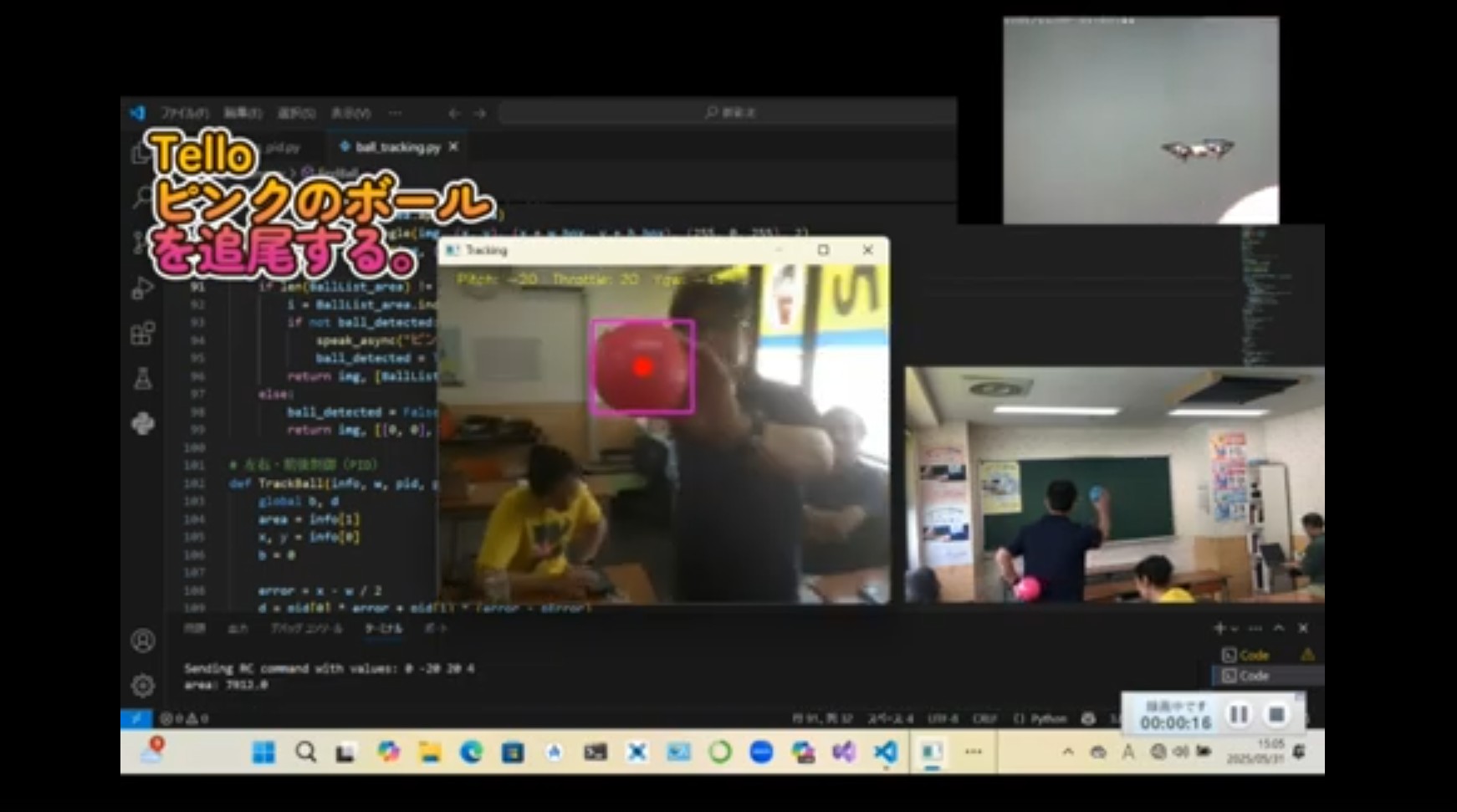Open terminal panel more actions ellipsis

tap(1255, 628)
